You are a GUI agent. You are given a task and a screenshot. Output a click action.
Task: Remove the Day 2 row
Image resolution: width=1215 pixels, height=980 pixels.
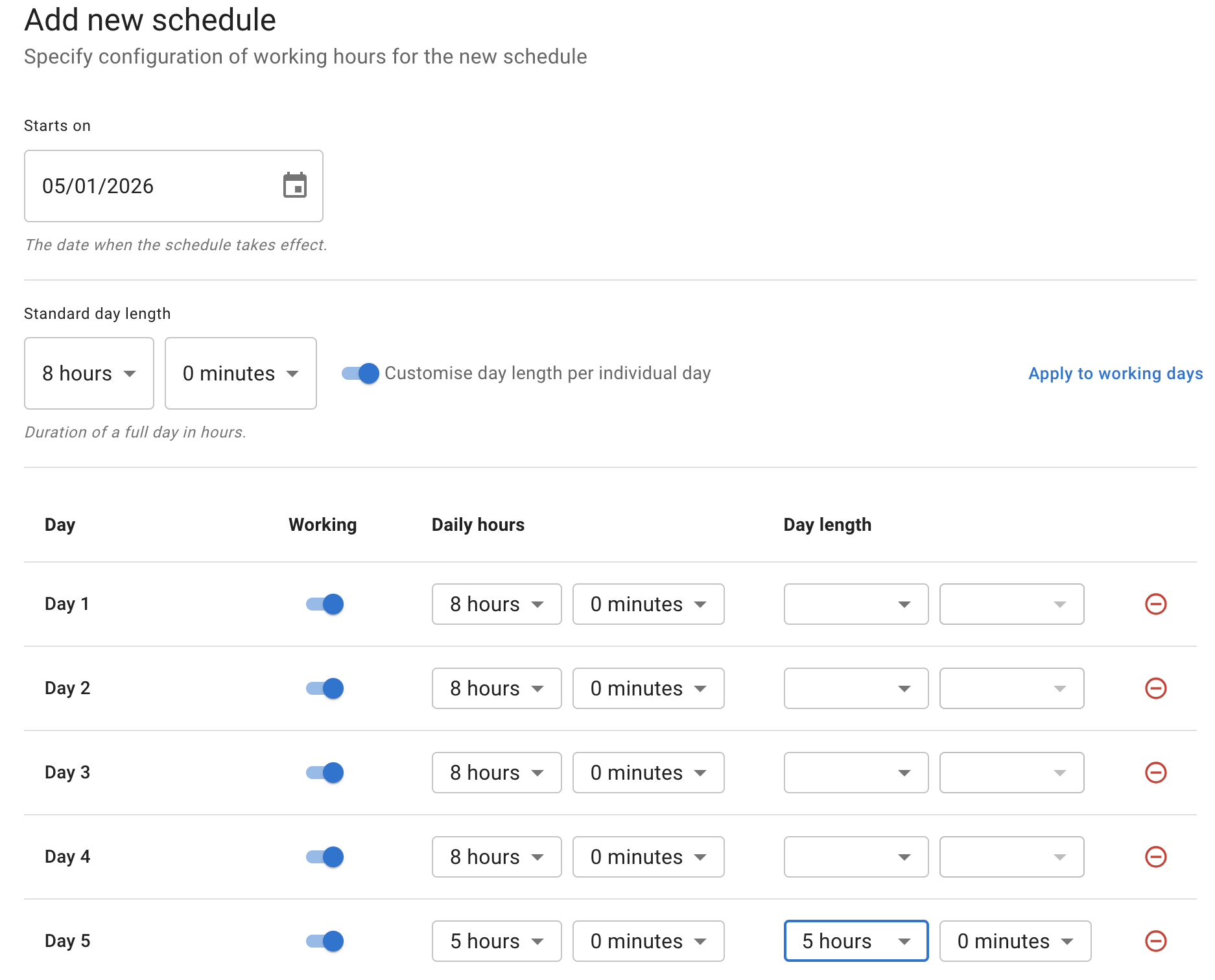click(x=1157, y=688)
